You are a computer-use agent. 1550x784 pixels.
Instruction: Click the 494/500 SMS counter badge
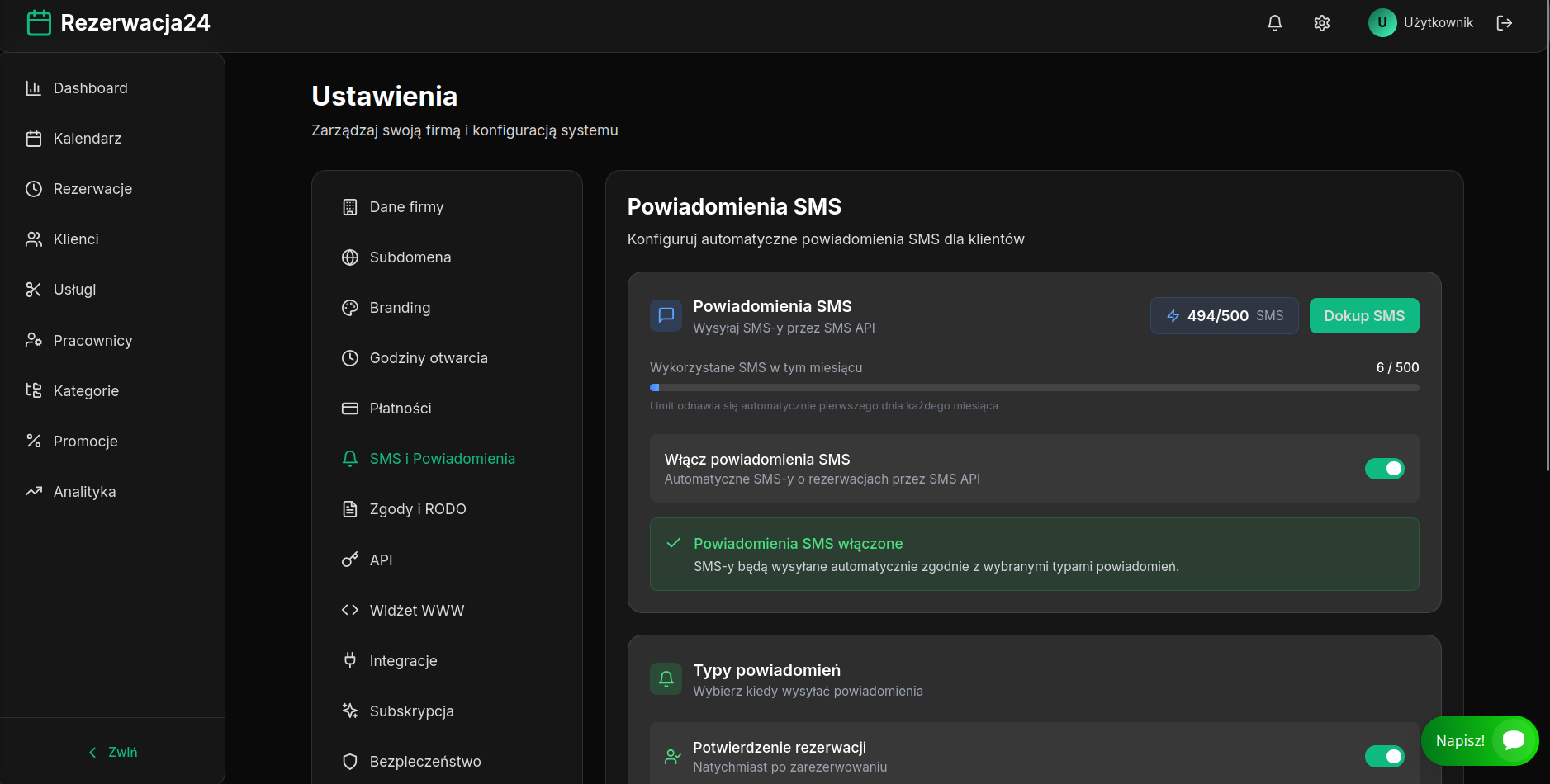(1225, 315)
